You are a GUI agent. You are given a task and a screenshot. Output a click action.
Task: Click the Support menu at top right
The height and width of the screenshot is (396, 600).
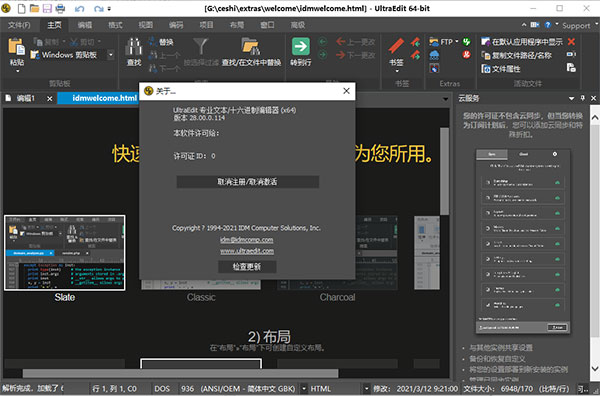[576, 26]
